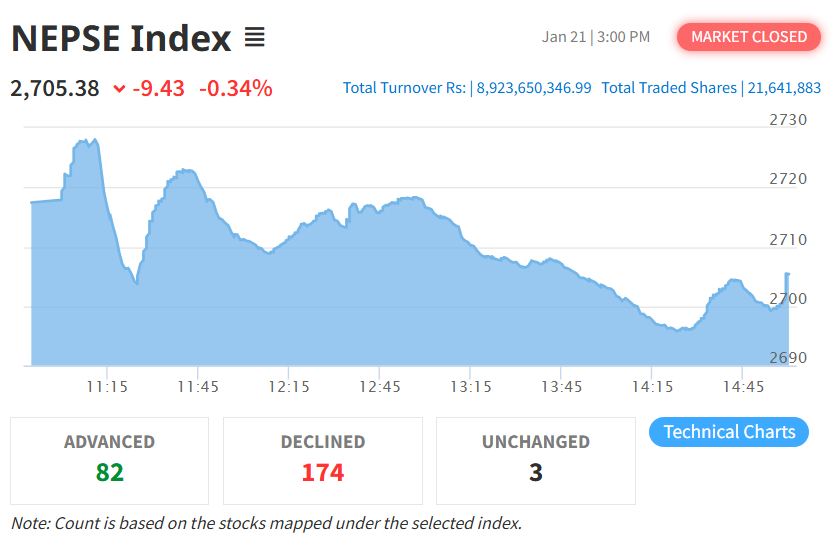This screenshot has width=835, height=551.
Task: Click the index value 2,705.38
Action: [55, 88]
